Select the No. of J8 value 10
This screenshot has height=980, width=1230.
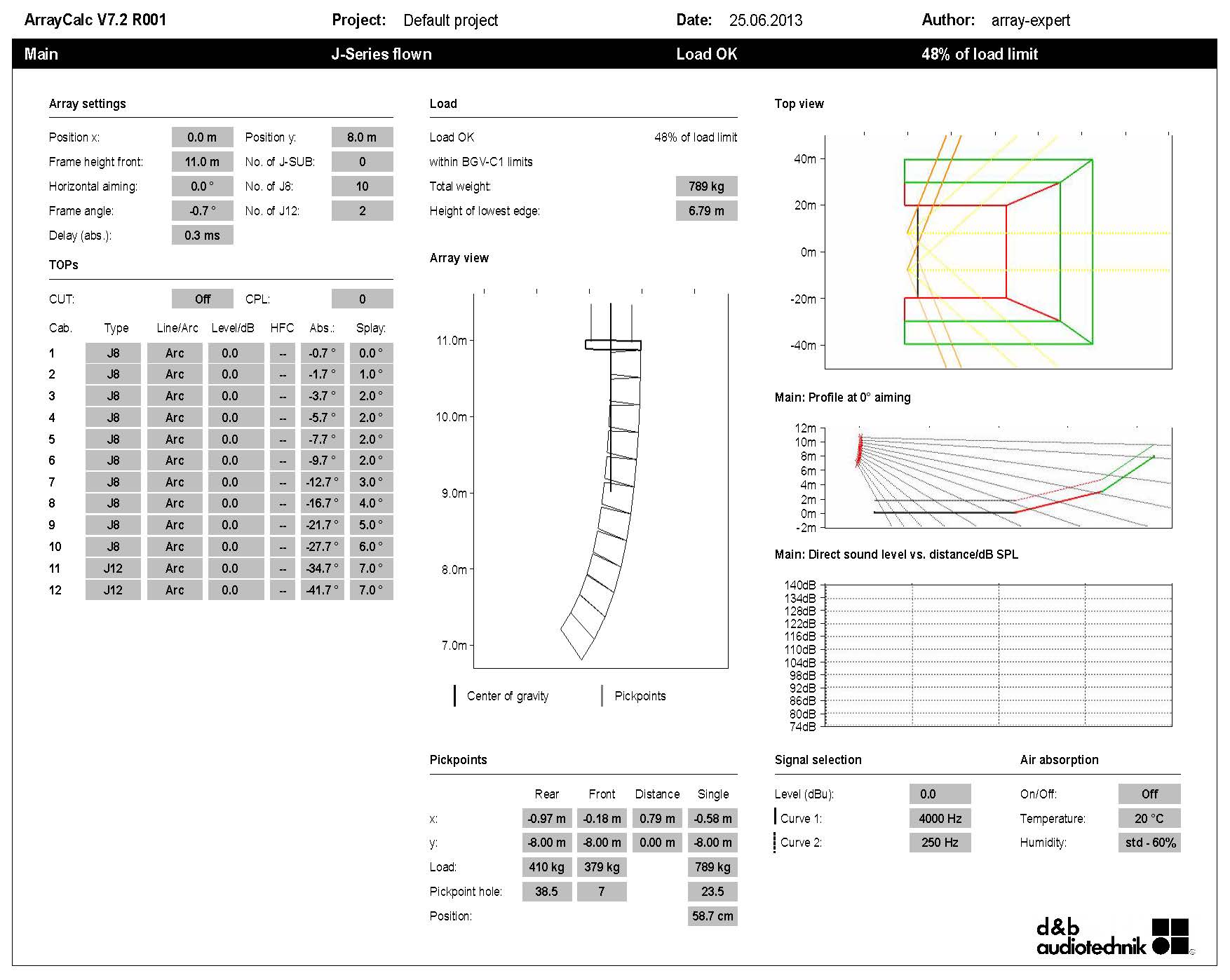click(x=362, y=186)
